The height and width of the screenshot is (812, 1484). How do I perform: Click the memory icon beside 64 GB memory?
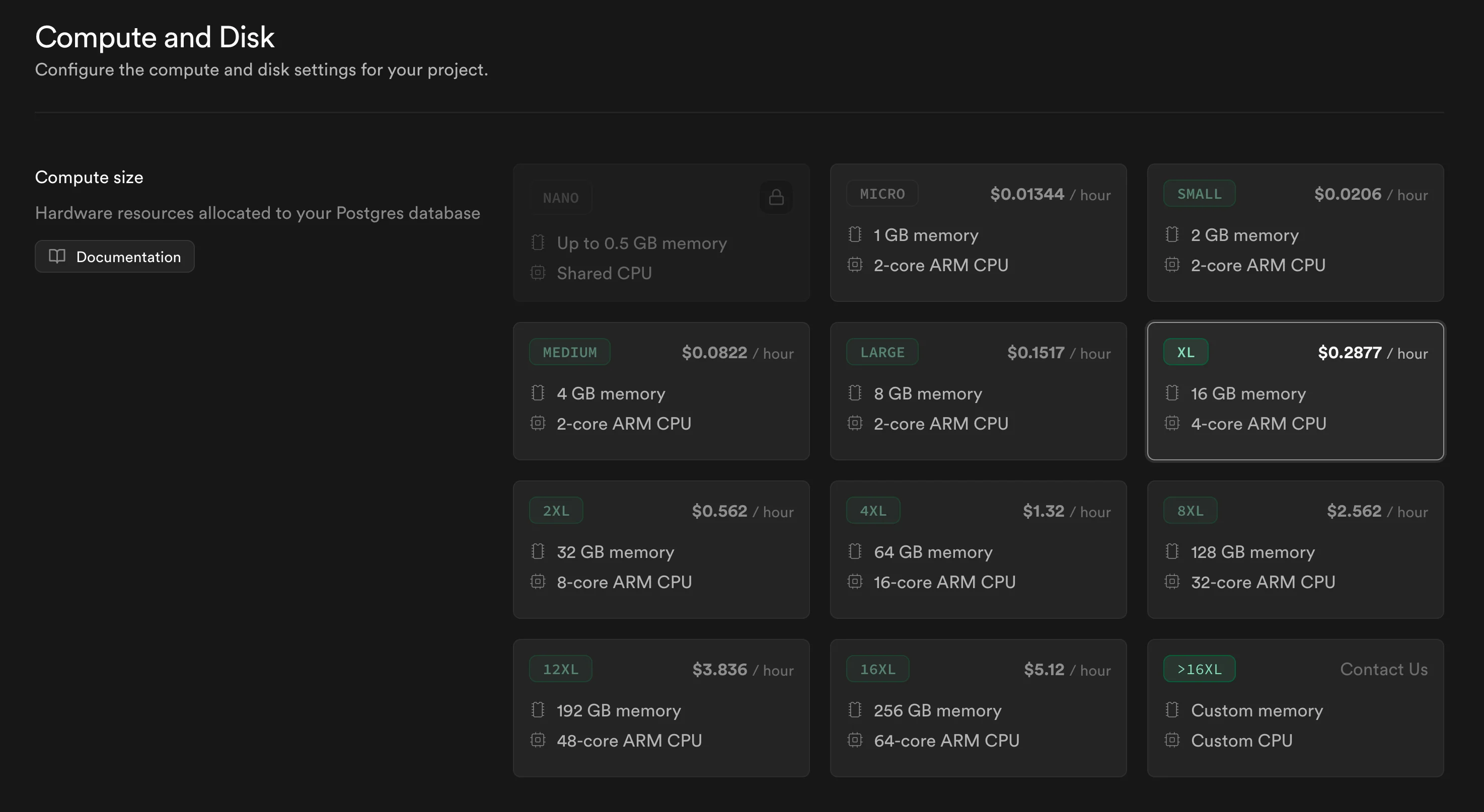[855, 552]
